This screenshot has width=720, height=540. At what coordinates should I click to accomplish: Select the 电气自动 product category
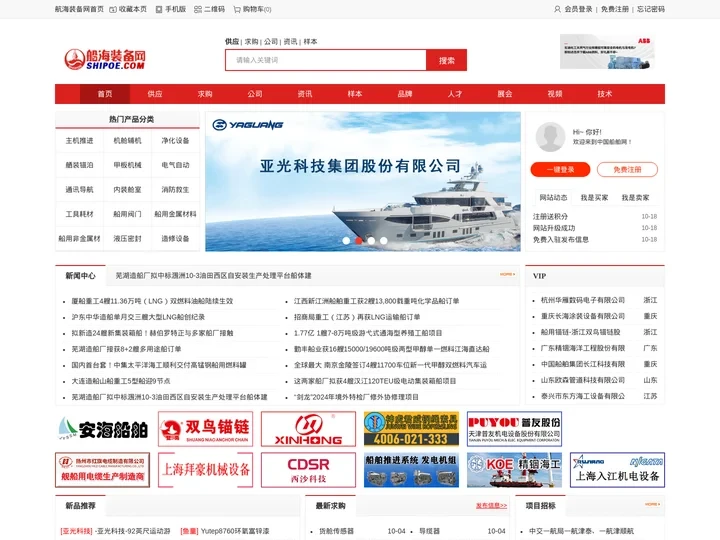[x=175, y=165]
